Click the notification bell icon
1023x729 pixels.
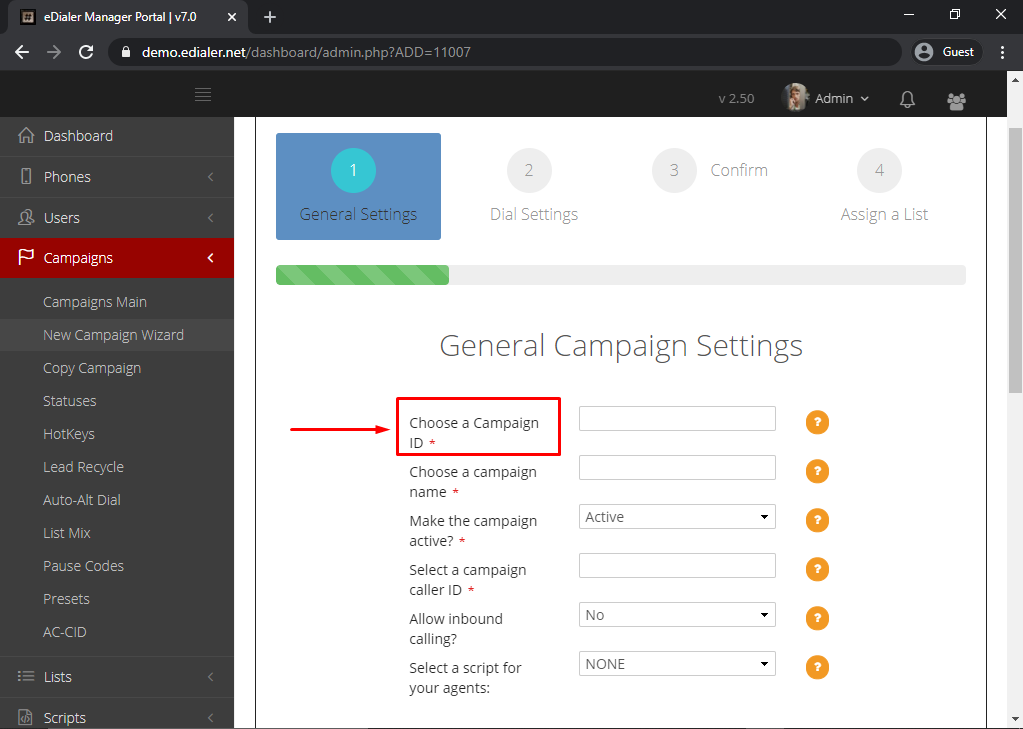[x=907, y=99]
